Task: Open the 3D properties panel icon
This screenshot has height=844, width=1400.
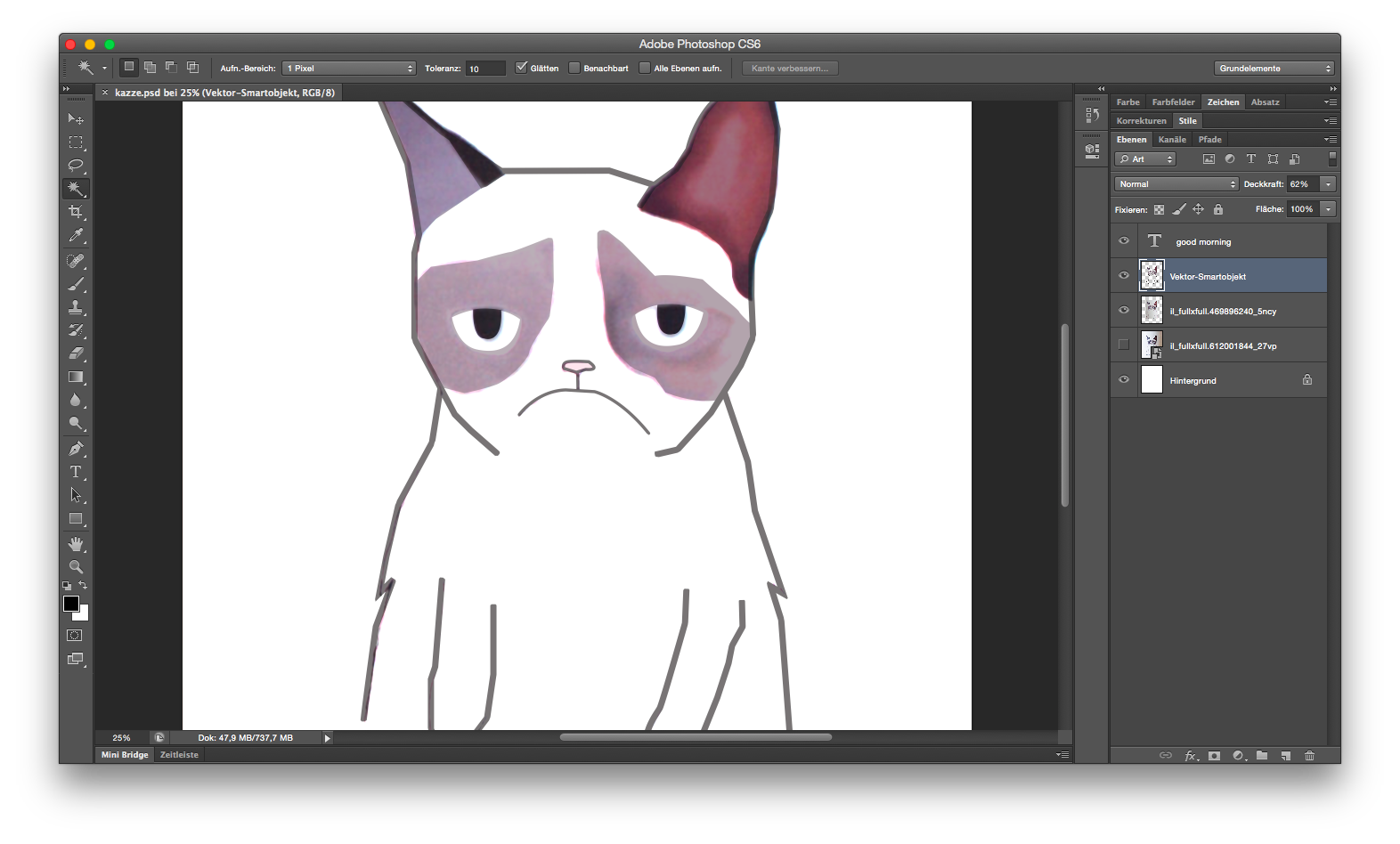Action: click(1092, 150)
